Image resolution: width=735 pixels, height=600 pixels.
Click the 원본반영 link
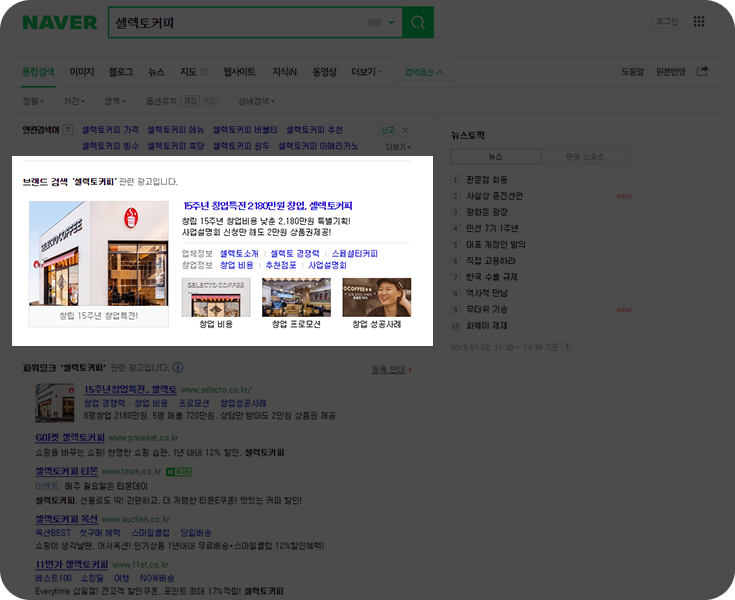pyautogui.click(x=670, y=72)
